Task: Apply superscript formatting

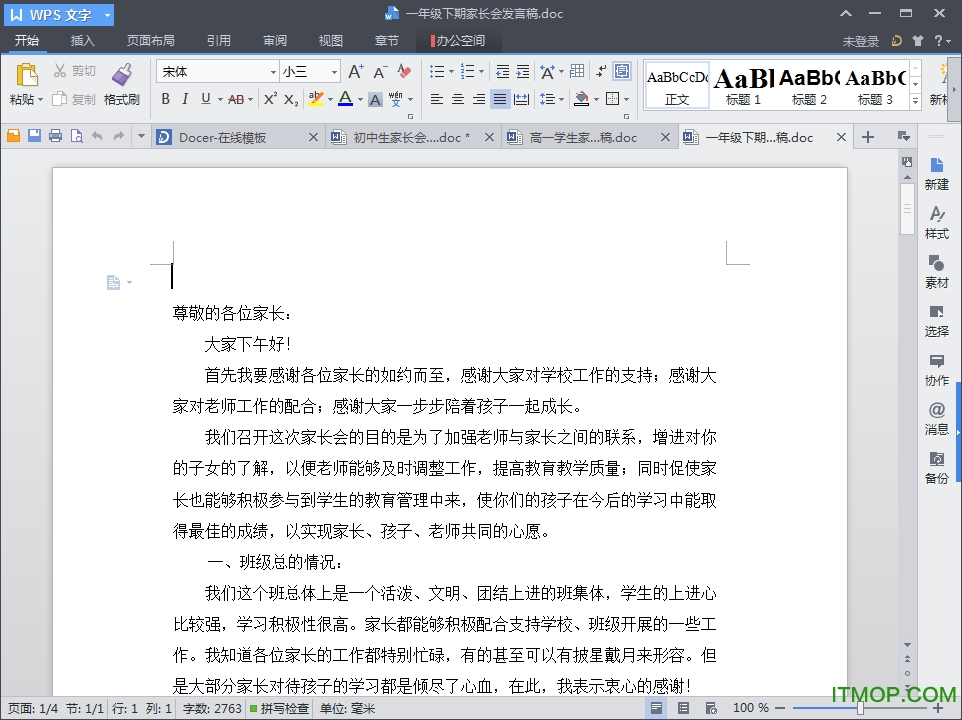Action: pos(270,100)
